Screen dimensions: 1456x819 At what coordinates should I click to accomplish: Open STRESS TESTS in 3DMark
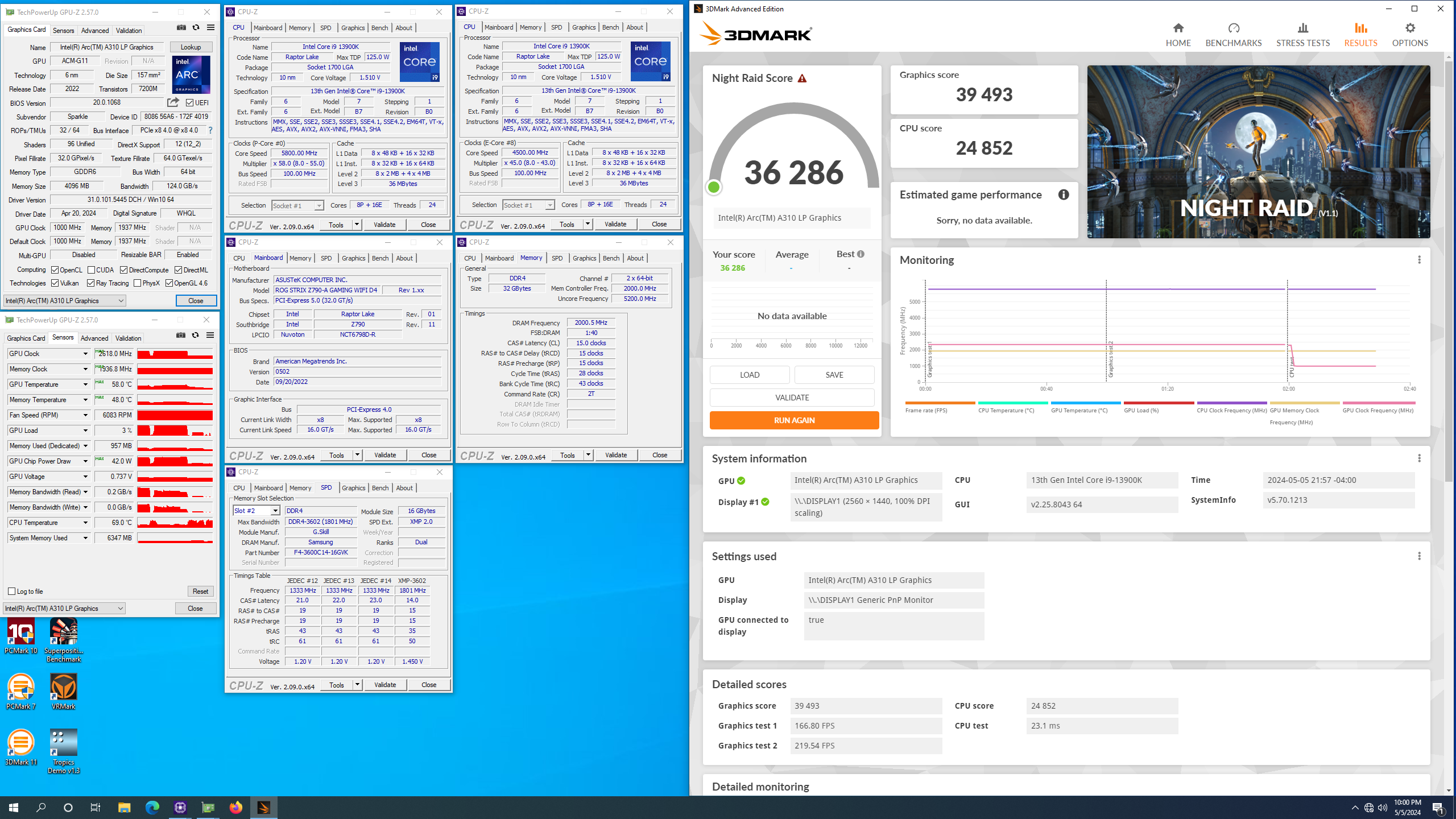click(x=1302, y=35)
